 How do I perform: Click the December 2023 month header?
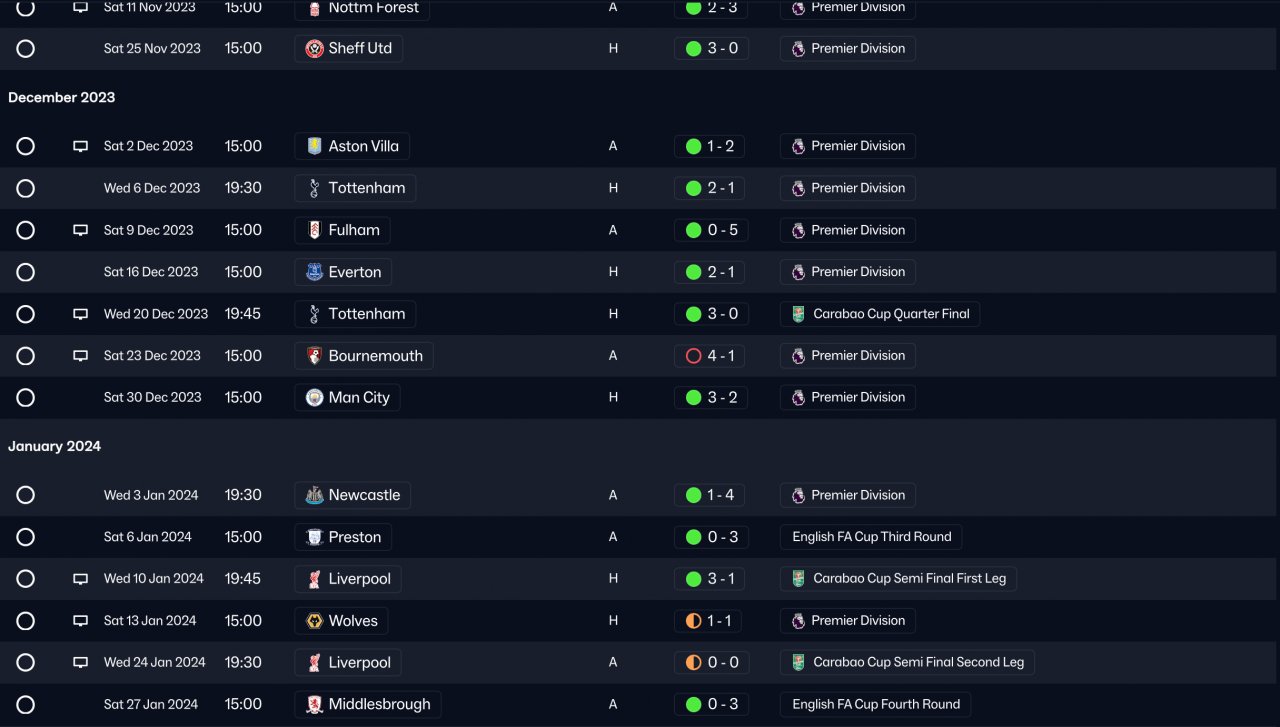[62, 97]
